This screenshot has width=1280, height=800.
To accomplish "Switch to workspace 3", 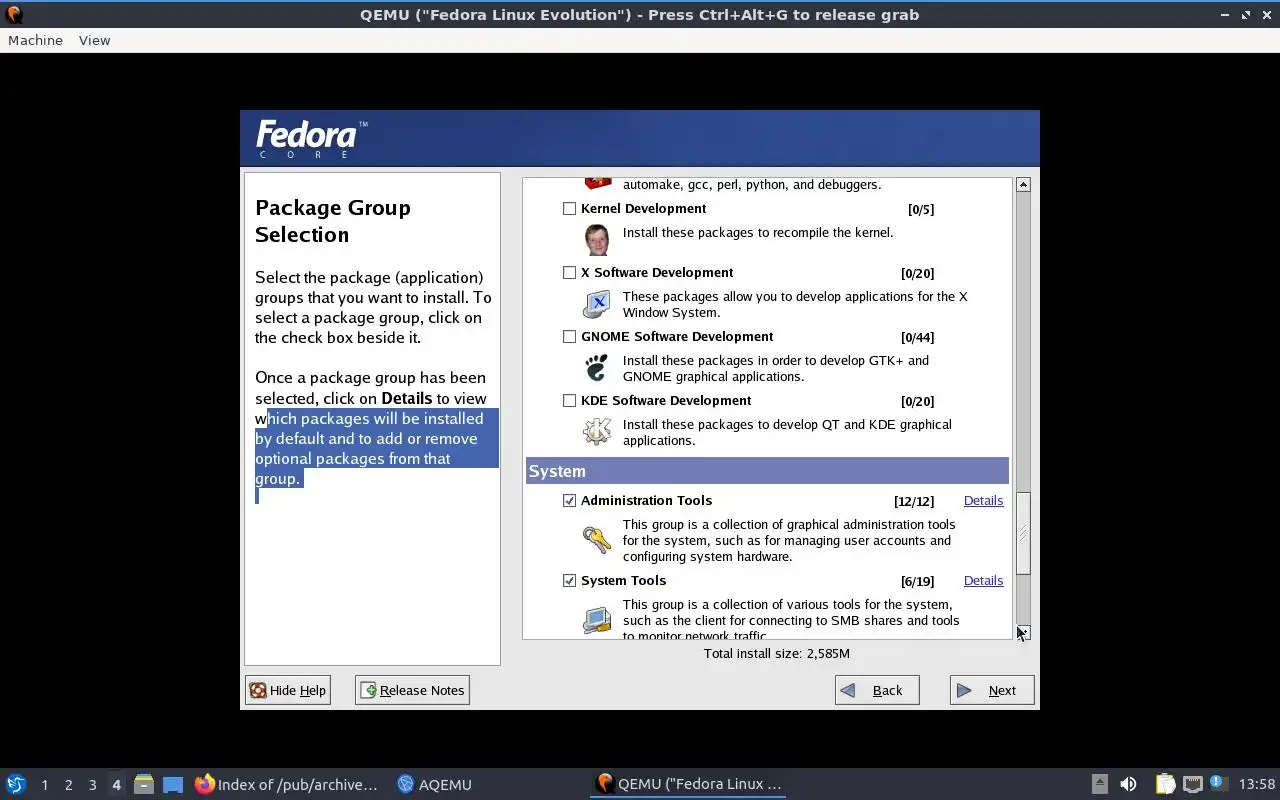I will (92, 785).
